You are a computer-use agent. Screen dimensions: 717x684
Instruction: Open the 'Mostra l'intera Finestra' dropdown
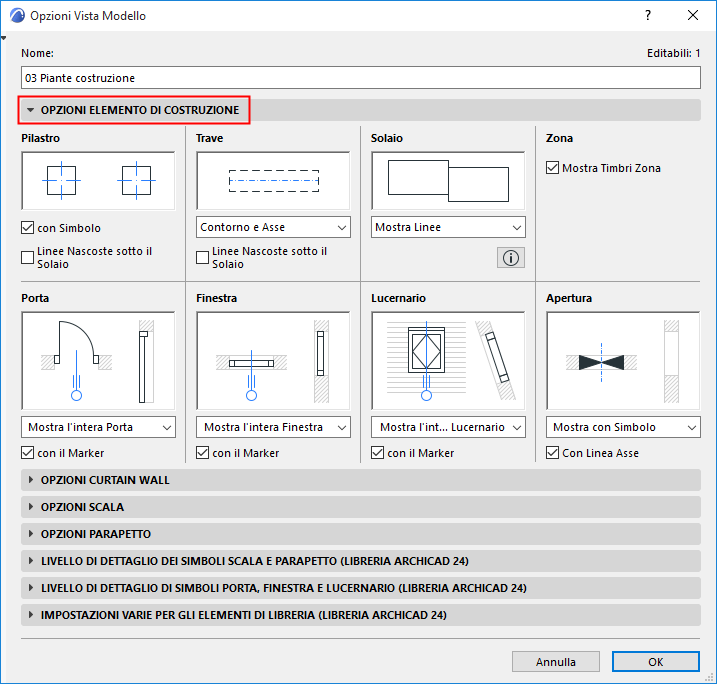click(273, 427)
